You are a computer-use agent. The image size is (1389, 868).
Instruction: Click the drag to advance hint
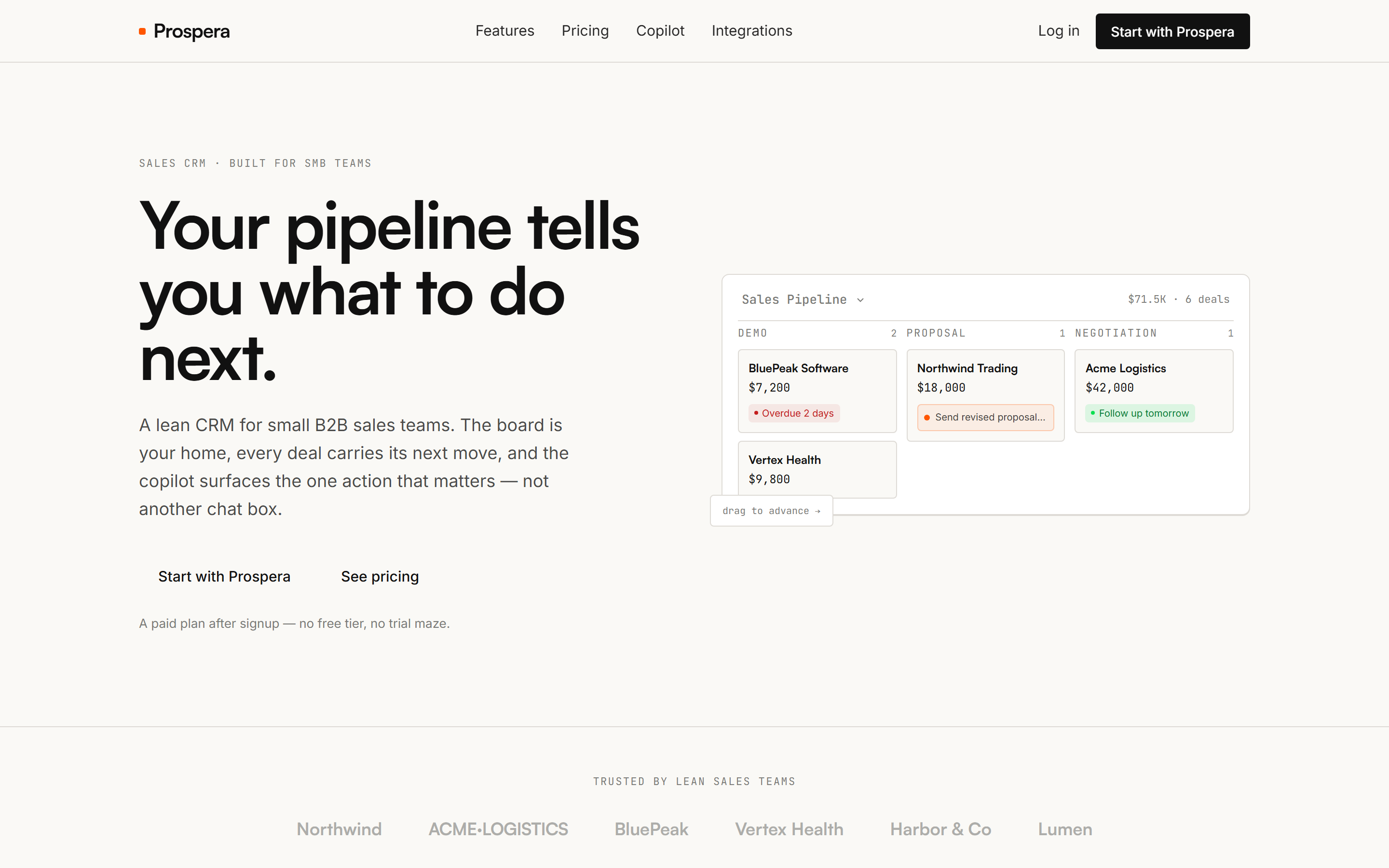771,511
